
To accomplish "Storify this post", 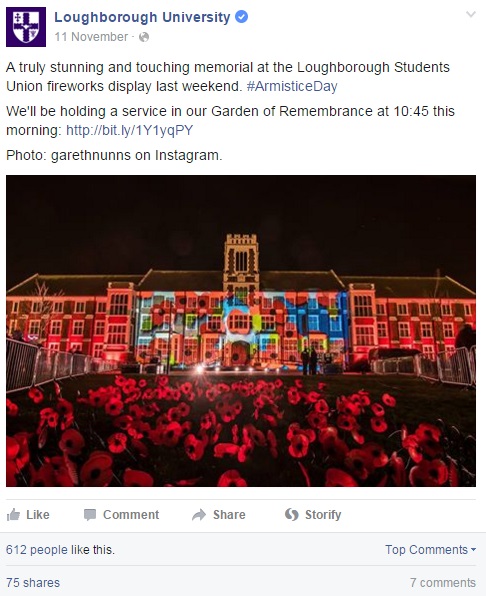I will pyautogui.click(x=313, y=515).
